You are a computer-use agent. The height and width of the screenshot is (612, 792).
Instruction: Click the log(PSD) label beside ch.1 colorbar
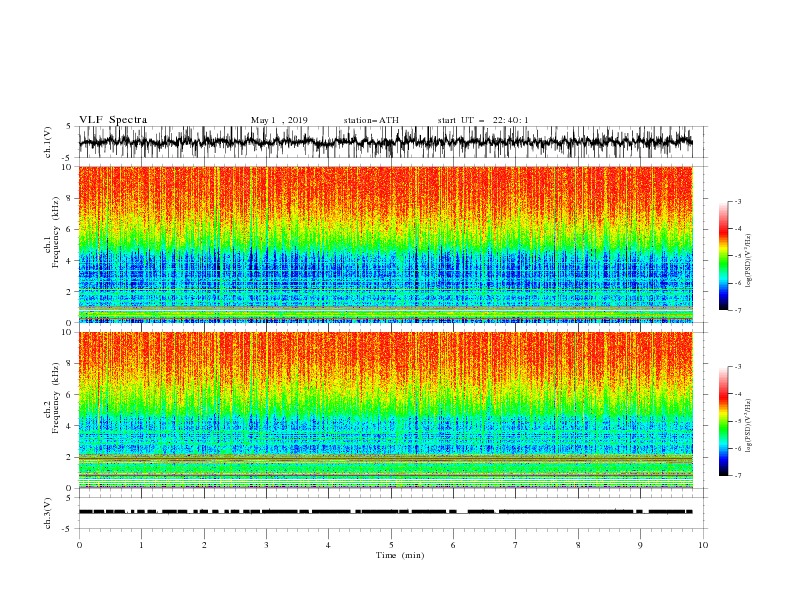tap(748, 261)
